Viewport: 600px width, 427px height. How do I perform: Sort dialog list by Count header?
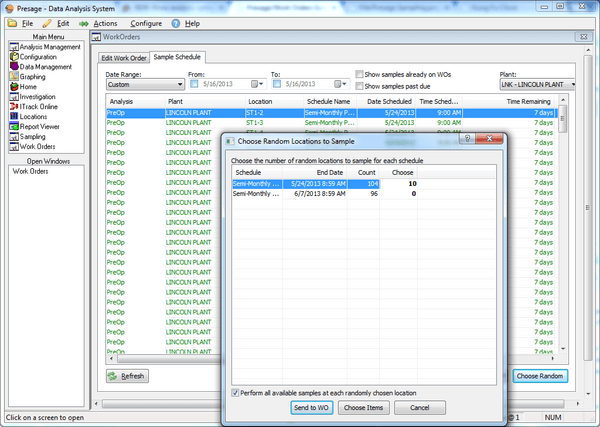tap(364, 173)
